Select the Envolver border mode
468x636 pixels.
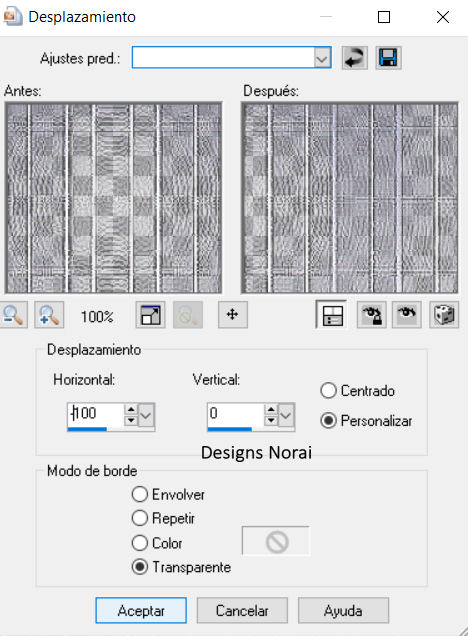tap(140, 494)
